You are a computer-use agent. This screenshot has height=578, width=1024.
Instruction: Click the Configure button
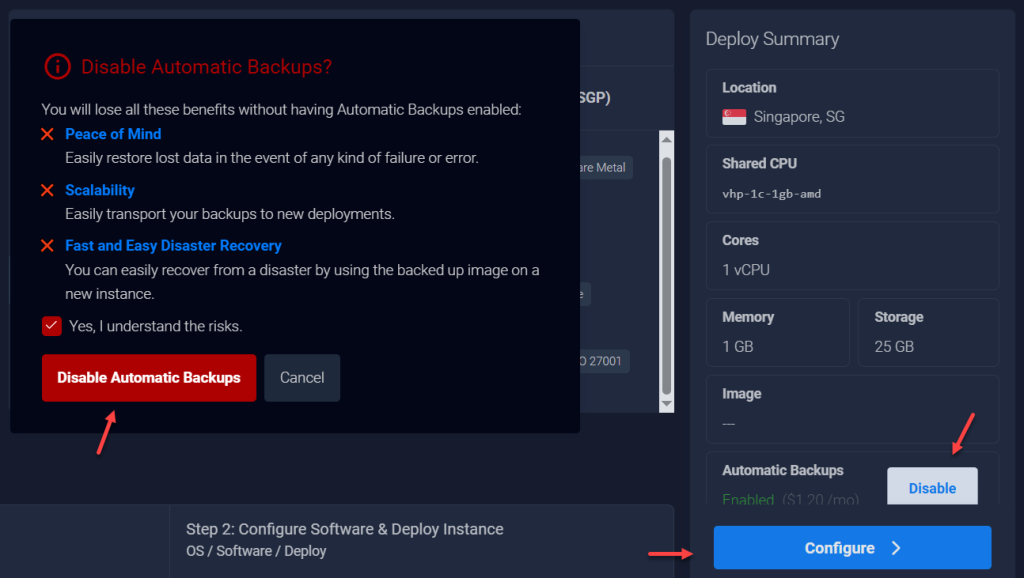point(852,548)
